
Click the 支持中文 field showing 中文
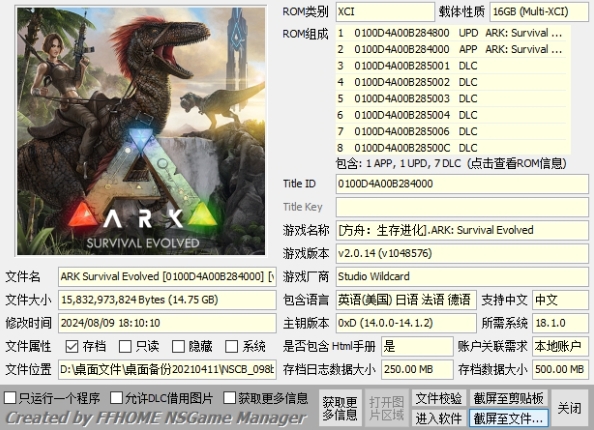(560, 300)
